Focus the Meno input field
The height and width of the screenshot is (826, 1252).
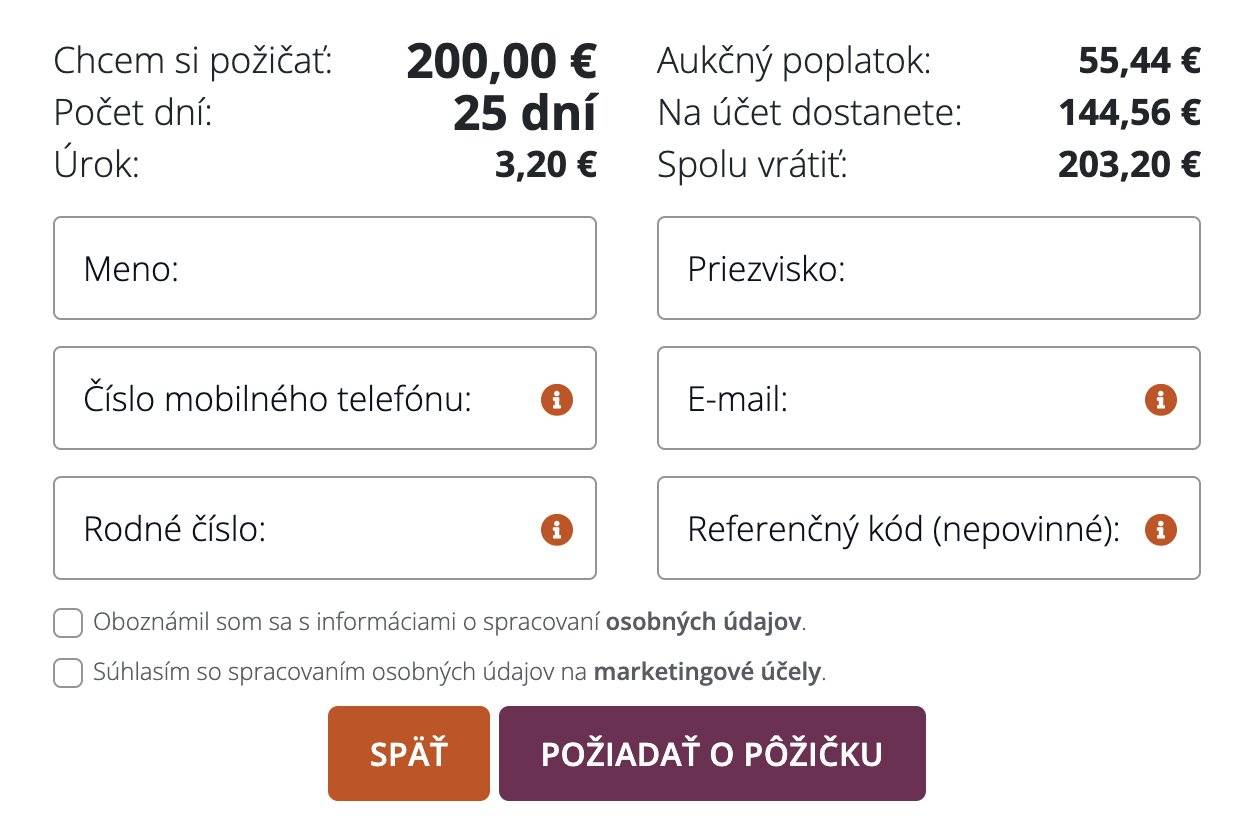pyautogui.click(x=324, y=269)
